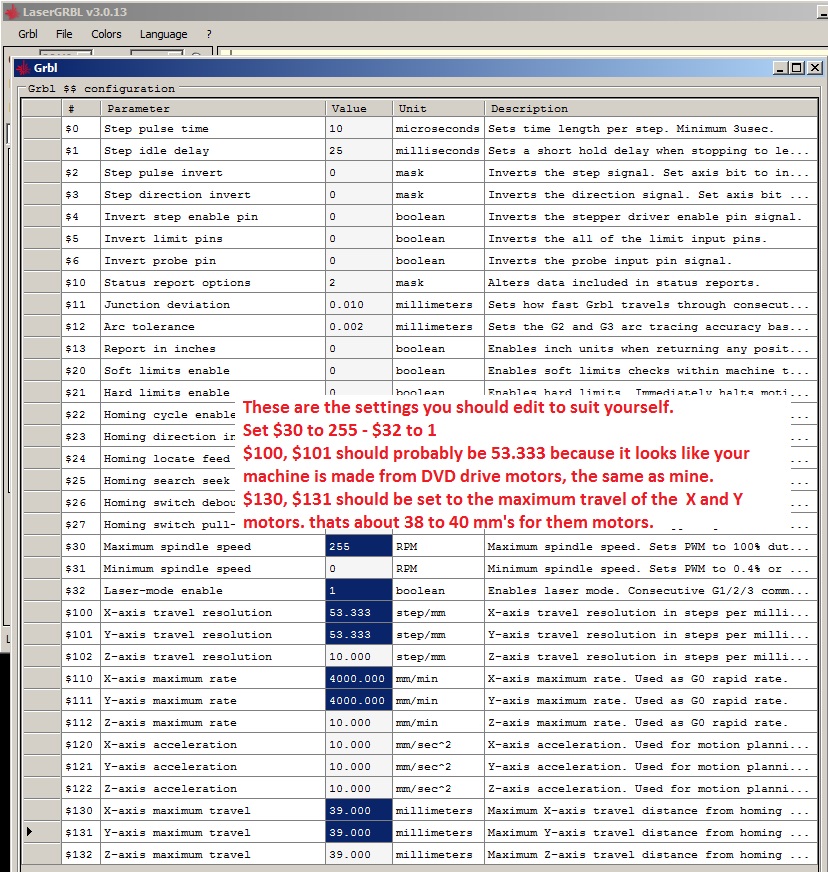The width and height of the screenshot is (828, 872).
Task: Click the LaserGRBL app icon in title bar
Action: 12,12
